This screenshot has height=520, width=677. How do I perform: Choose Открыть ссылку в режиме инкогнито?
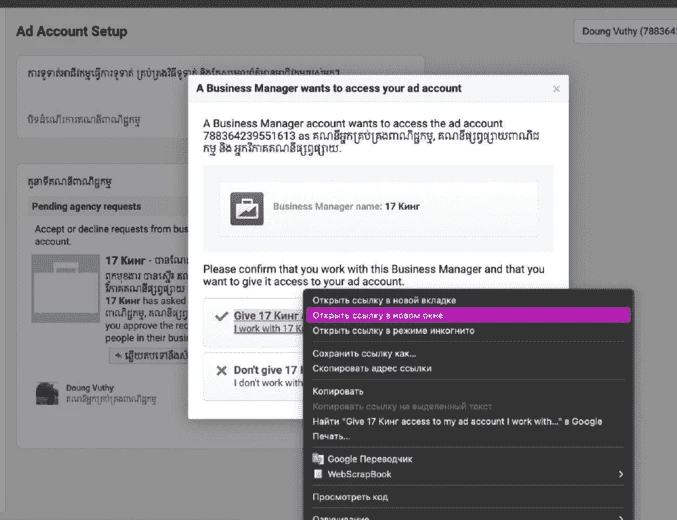click(468, 331)
